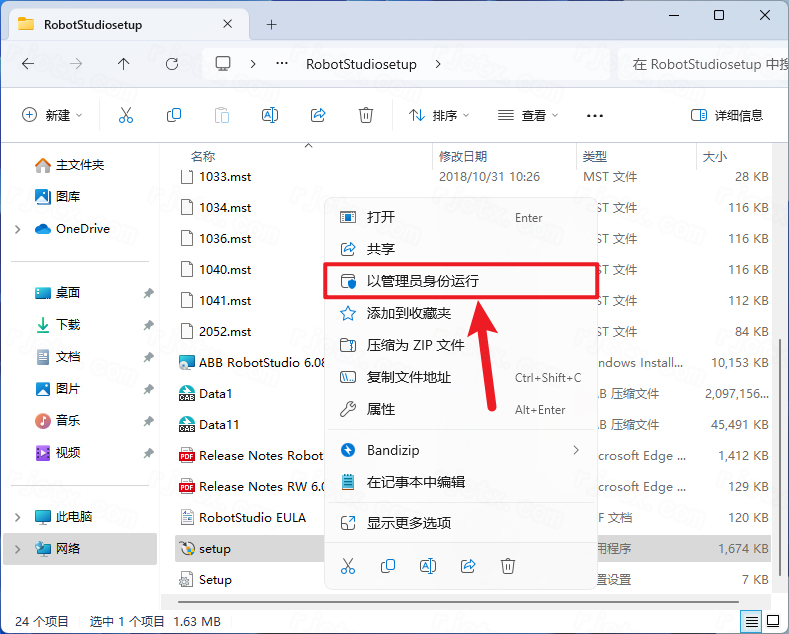Refresh the current folder view
Image resolution: width=789 pixels, height=634 pixels.
(172, 64)
